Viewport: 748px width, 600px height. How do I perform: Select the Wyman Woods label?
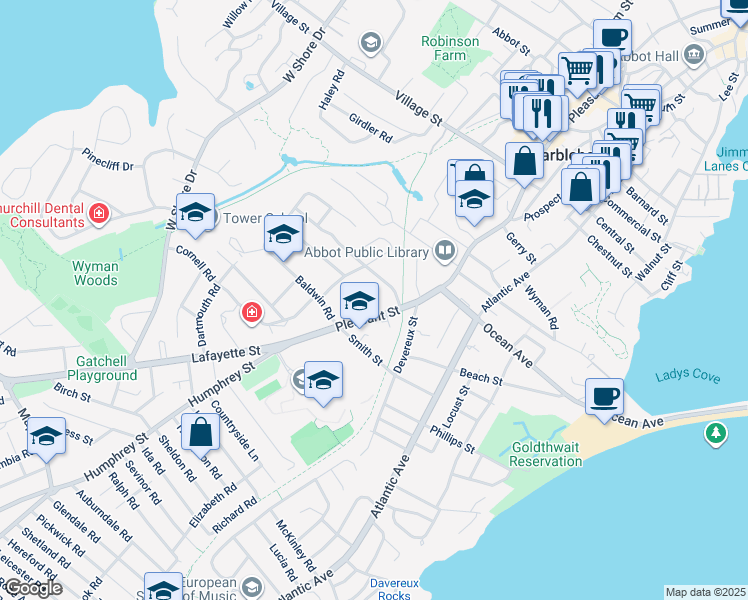pos(95,273)
